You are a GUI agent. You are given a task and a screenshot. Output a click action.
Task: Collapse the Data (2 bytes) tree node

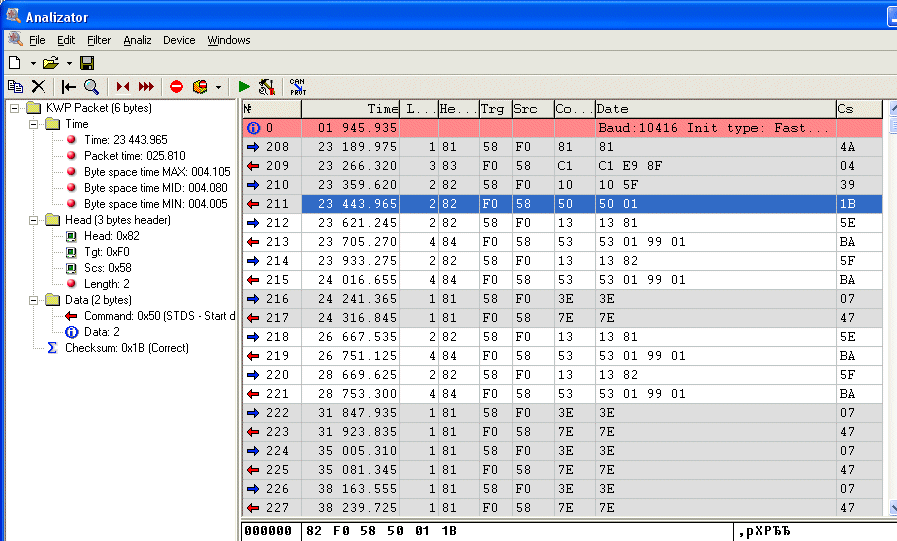[34, 300]
